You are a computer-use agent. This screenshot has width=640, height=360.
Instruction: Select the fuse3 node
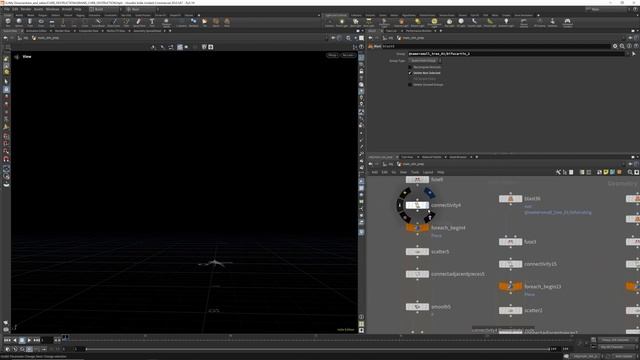coord(510,242)
